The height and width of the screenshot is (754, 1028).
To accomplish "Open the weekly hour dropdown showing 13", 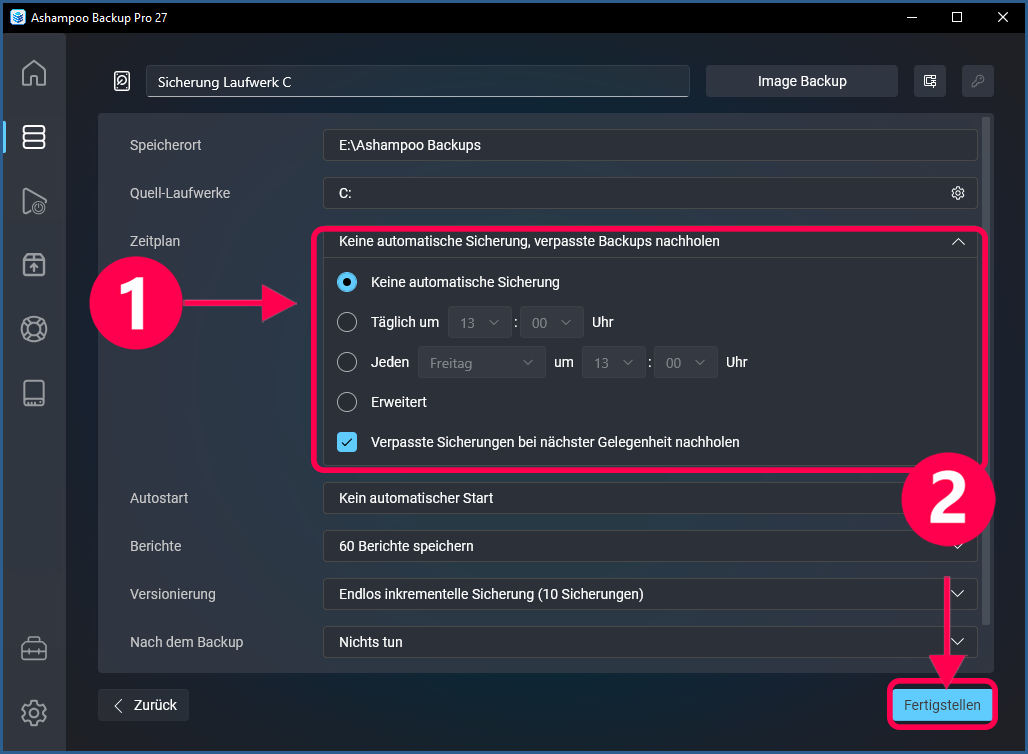I will [x=614, y=363].
